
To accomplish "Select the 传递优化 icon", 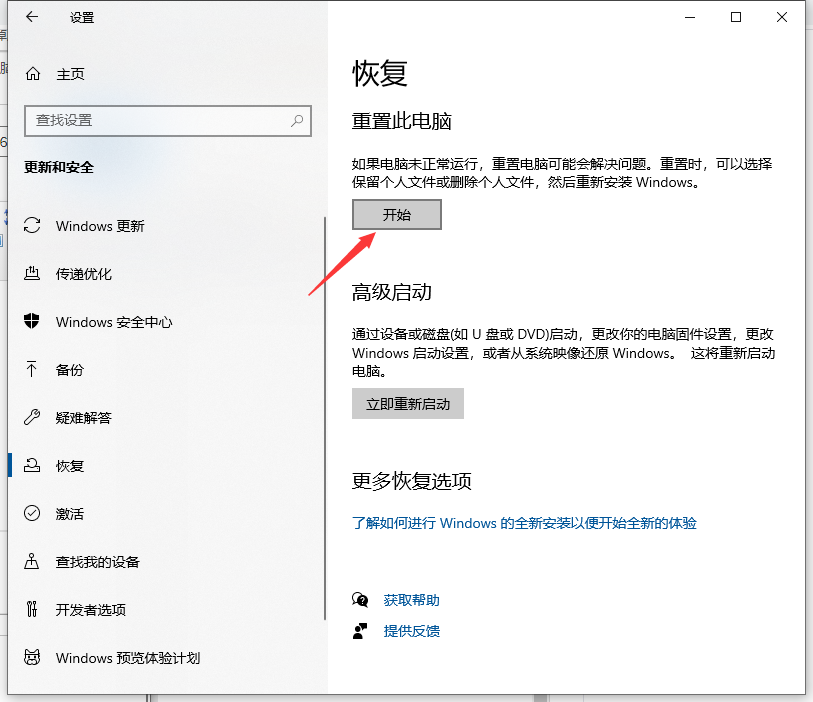I will click(33, 274).
